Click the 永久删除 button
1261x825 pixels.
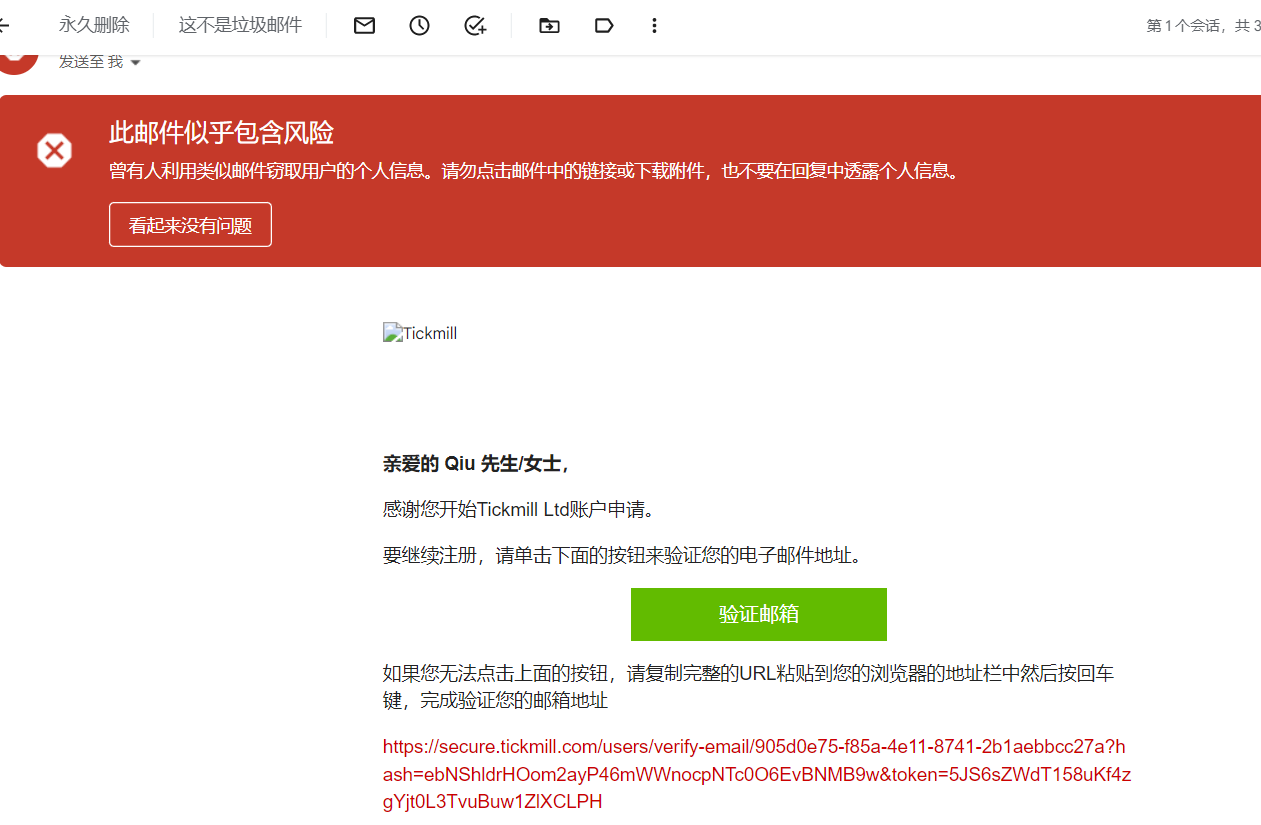(x=94, y=25)
